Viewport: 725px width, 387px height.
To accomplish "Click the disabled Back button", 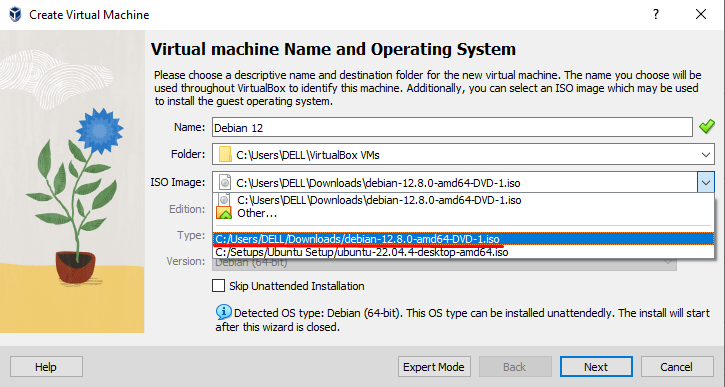I will (515, 367).
